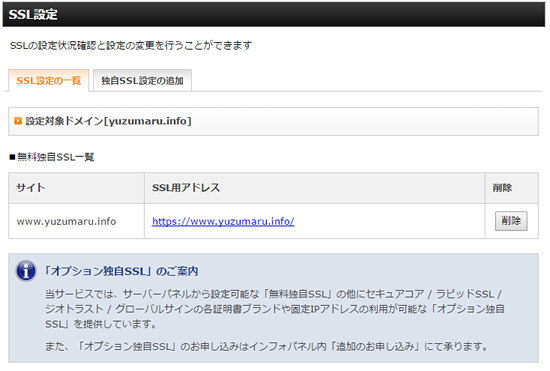Click the 削除 column header
Screen dimensions: 550x371
(x=512, y=188)
